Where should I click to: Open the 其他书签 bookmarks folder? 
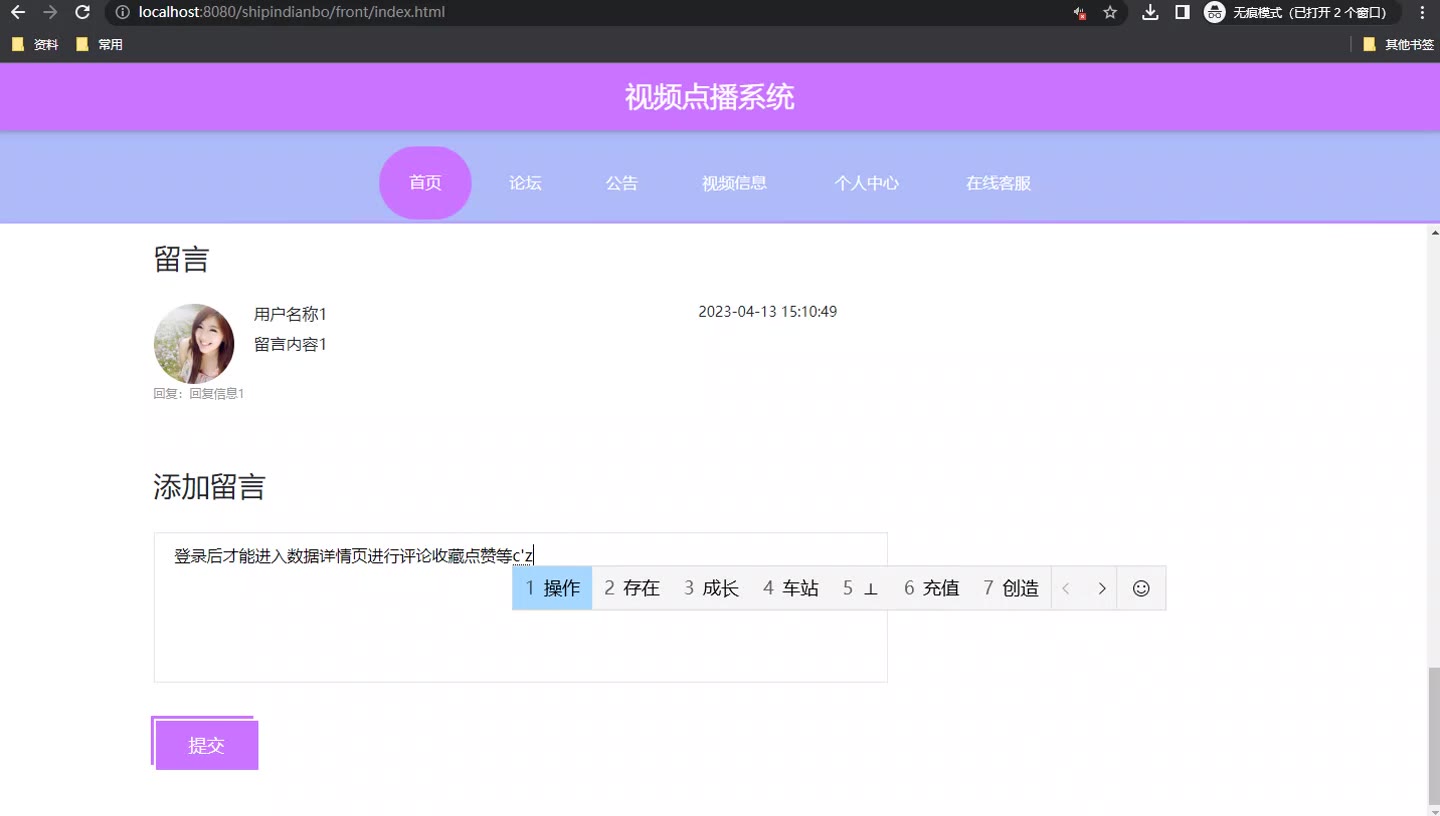[x=1398, y=45]
